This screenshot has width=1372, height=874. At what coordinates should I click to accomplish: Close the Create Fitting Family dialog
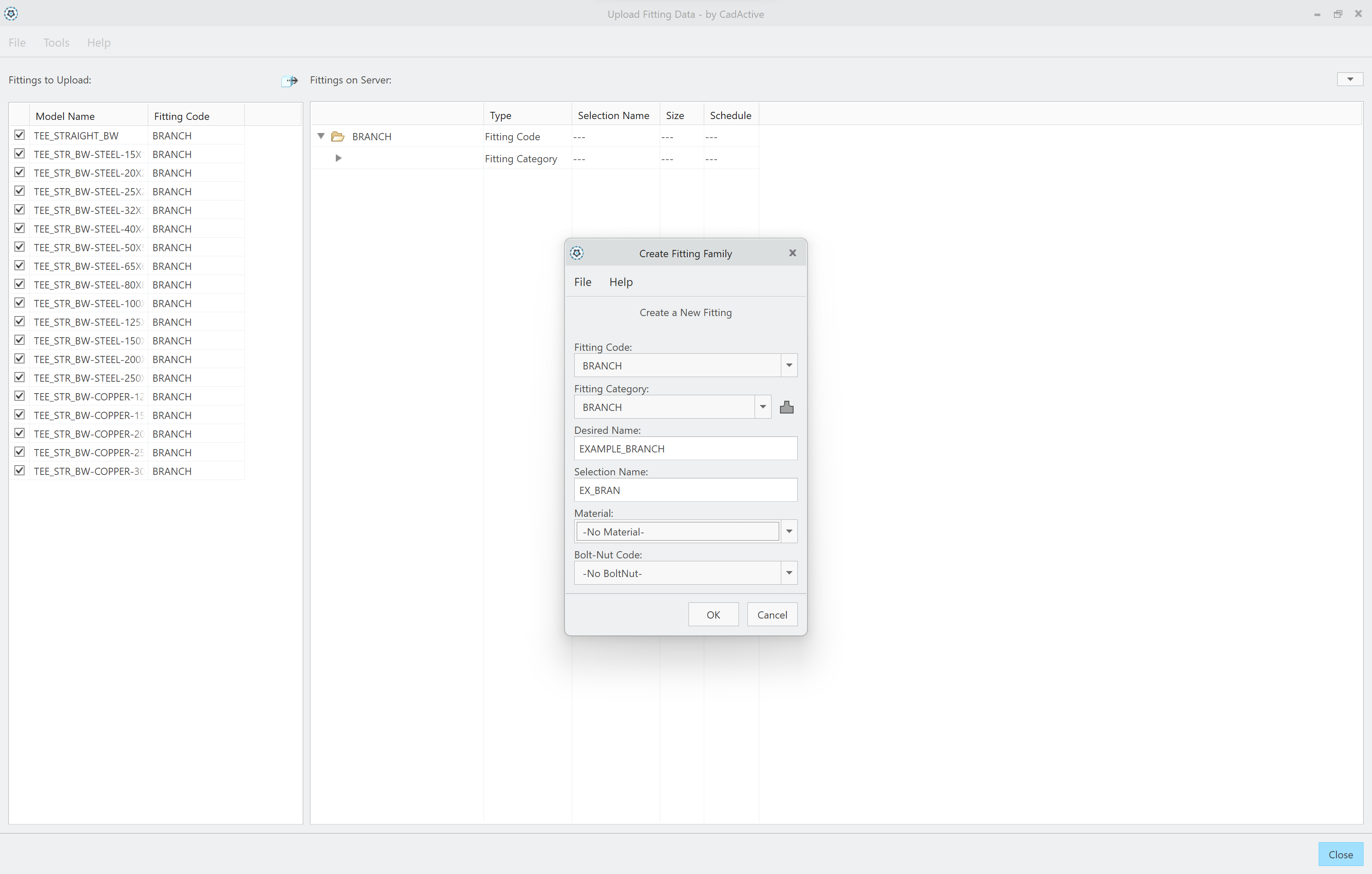coord(792,253)
